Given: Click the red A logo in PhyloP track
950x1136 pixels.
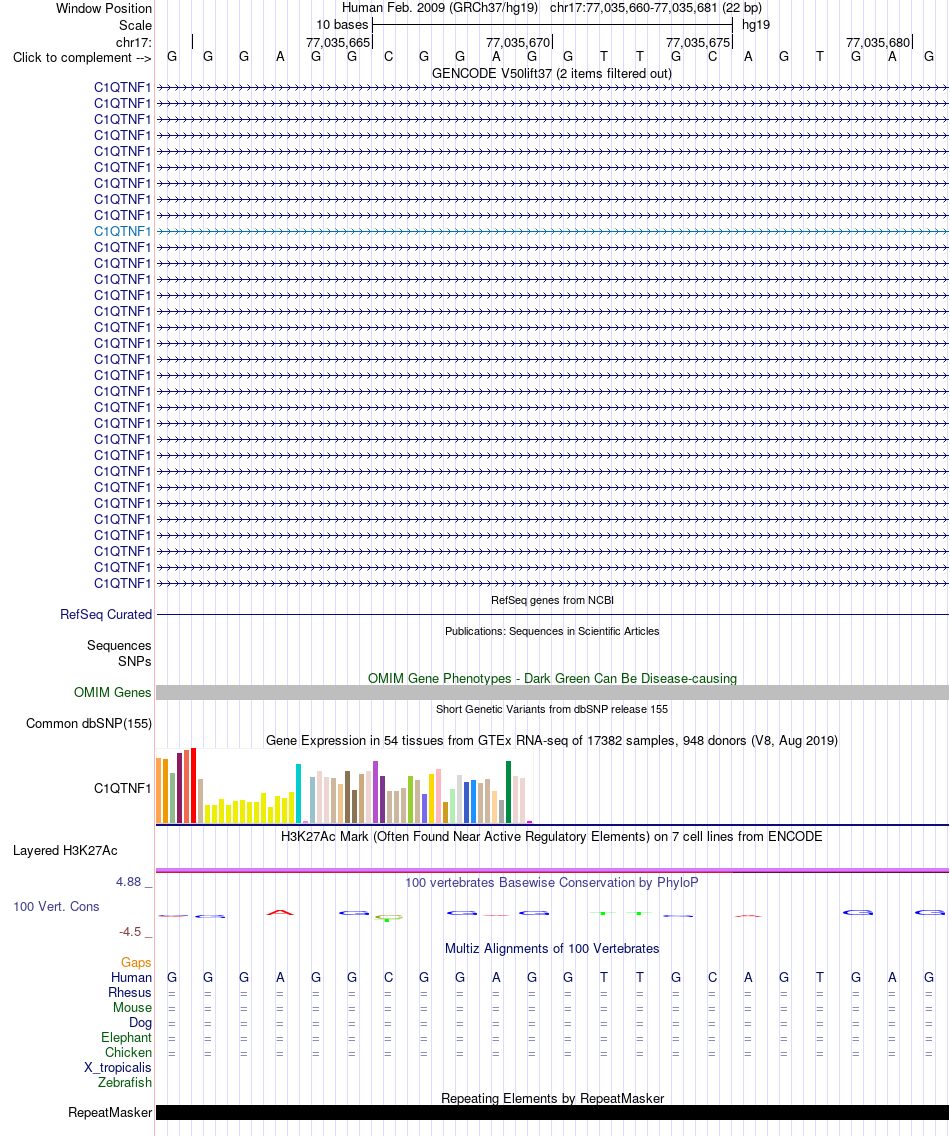Looking at the screenshot, I should (280, 912).
